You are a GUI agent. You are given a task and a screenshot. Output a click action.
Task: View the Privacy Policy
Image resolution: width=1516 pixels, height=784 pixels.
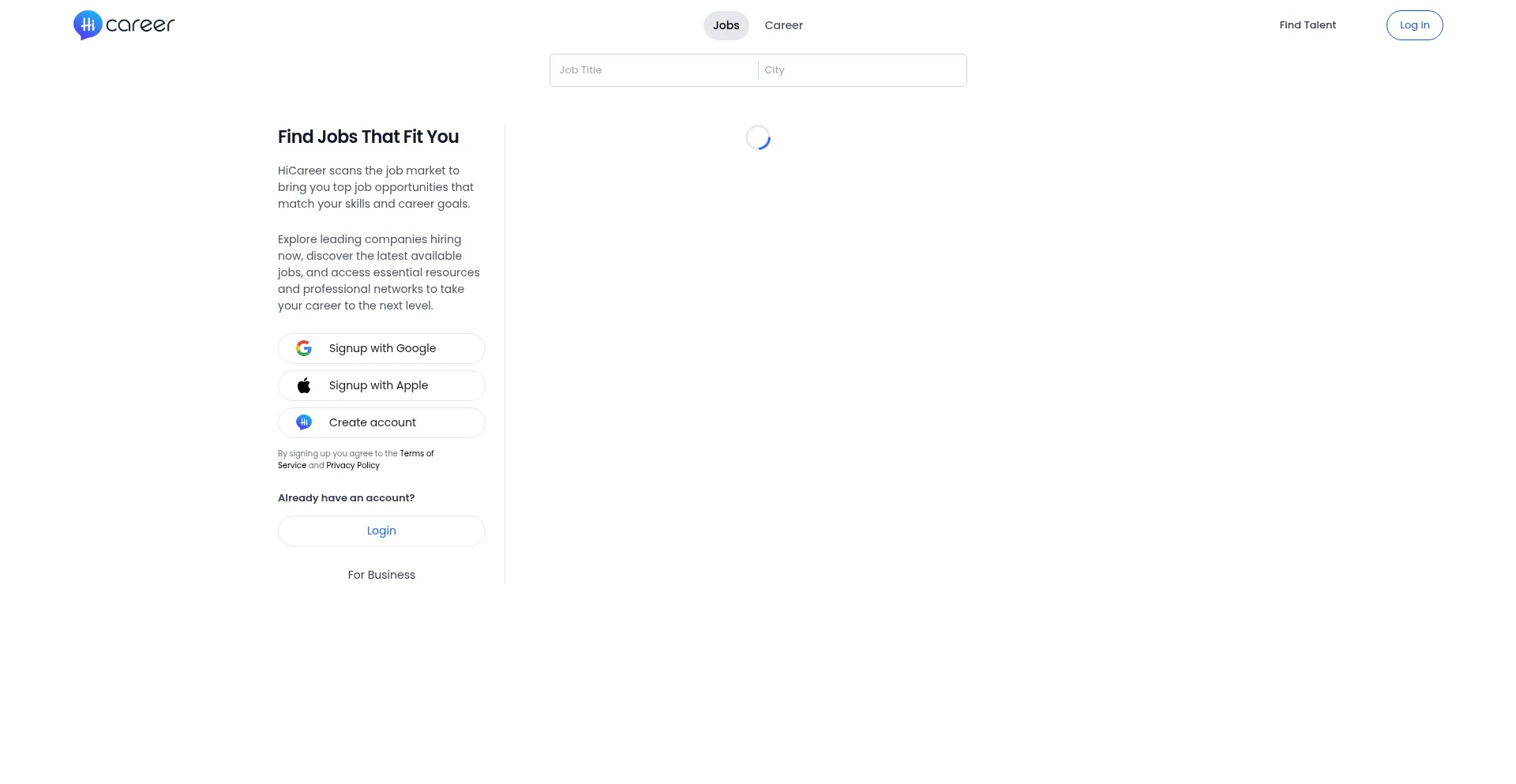(352, 465)
